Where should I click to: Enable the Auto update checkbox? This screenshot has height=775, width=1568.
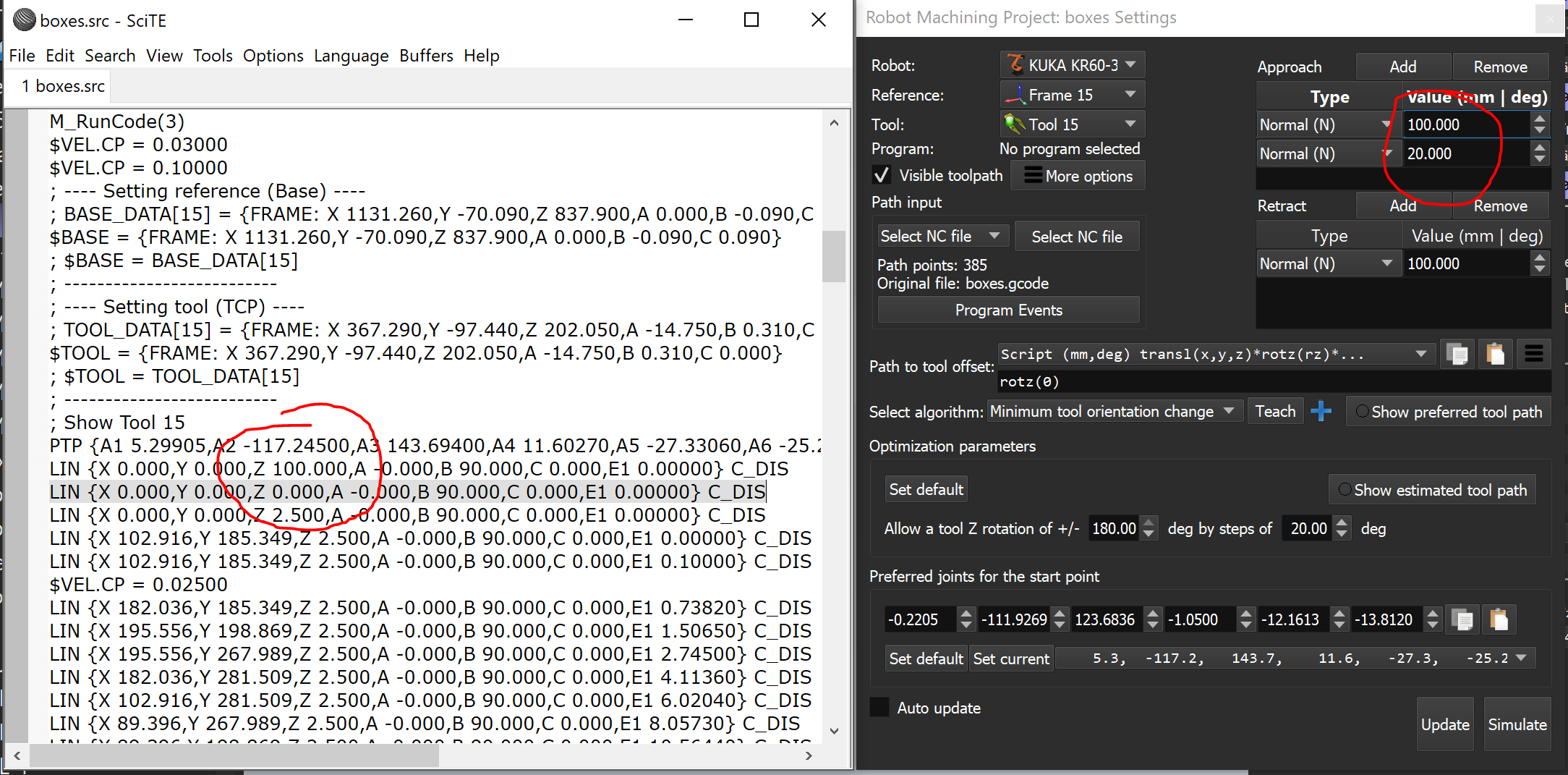click(x=879, y=708)
